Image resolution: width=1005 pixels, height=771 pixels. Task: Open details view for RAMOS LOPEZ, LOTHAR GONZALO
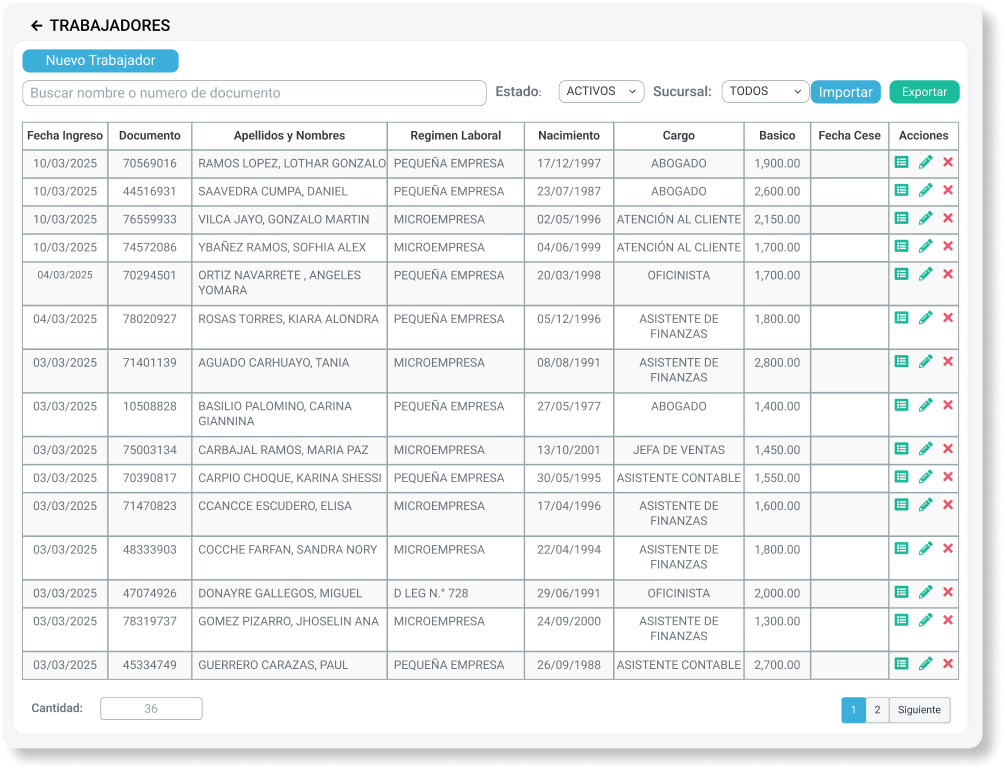pyautogui.click(x=899, y=162)
